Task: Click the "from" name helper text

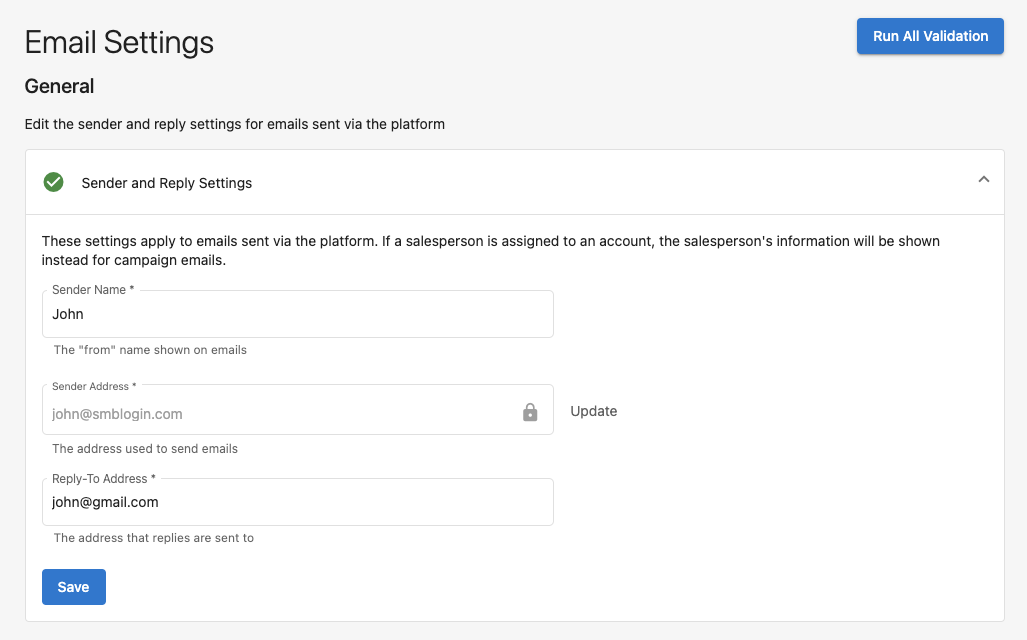Action: 150,350
